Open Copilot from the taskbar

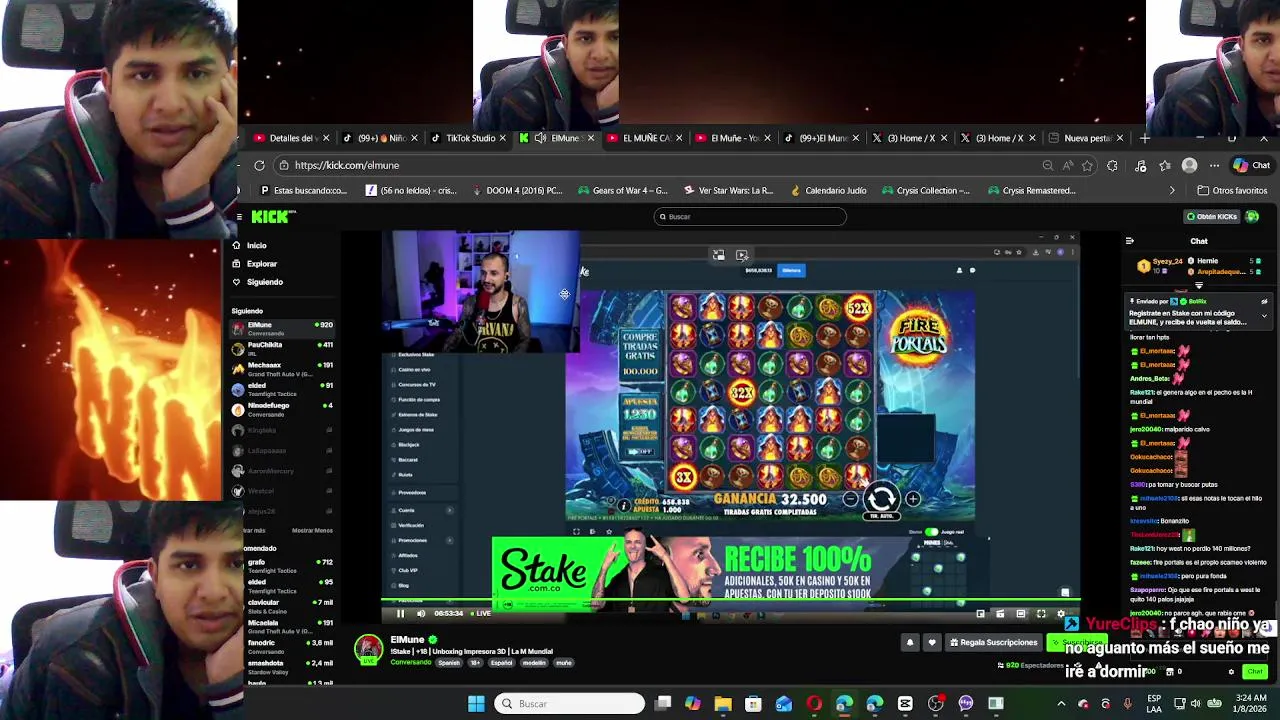(x=692, y=704)
